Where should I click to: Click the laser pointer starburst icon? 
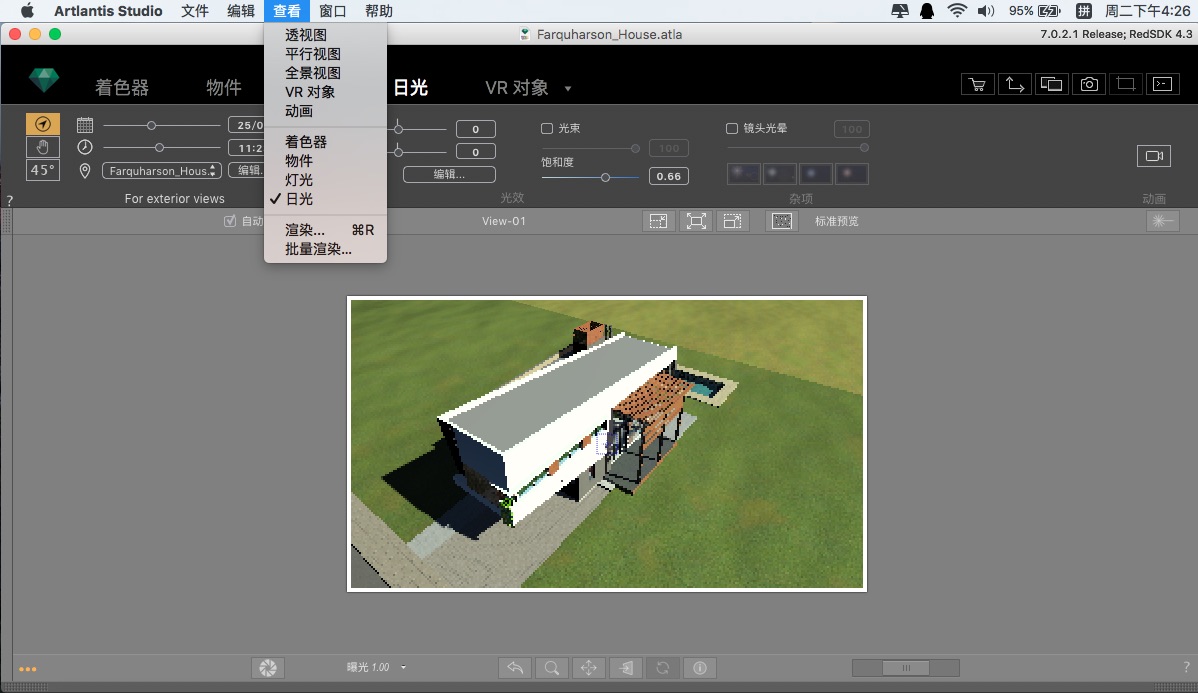(1162, 221)
